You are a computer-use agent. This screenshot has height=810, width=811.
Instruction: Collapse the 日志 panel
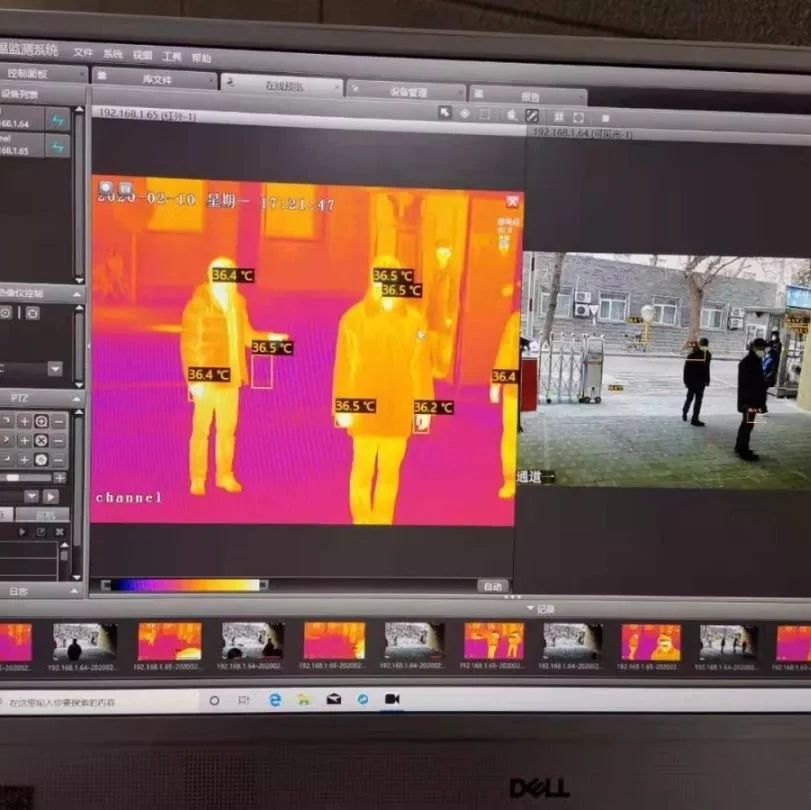pyautogui.click(x=74, y=590)
